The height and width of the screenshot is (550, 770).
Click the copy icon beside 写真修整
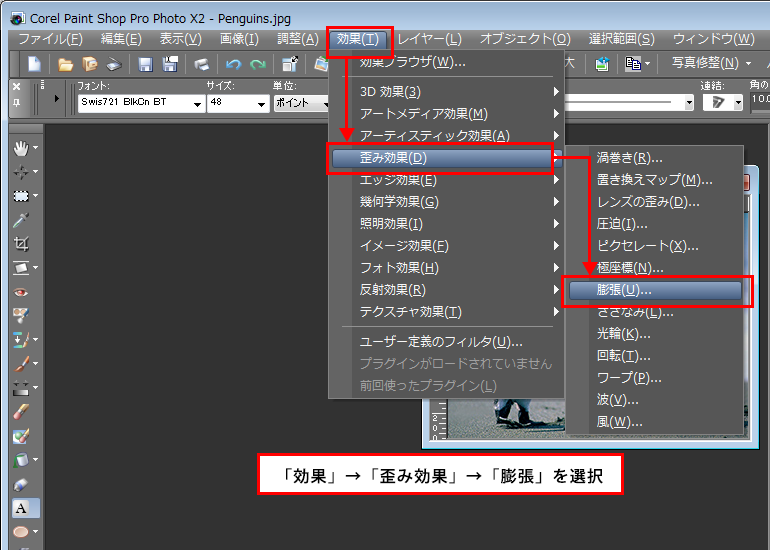point(633,64)
